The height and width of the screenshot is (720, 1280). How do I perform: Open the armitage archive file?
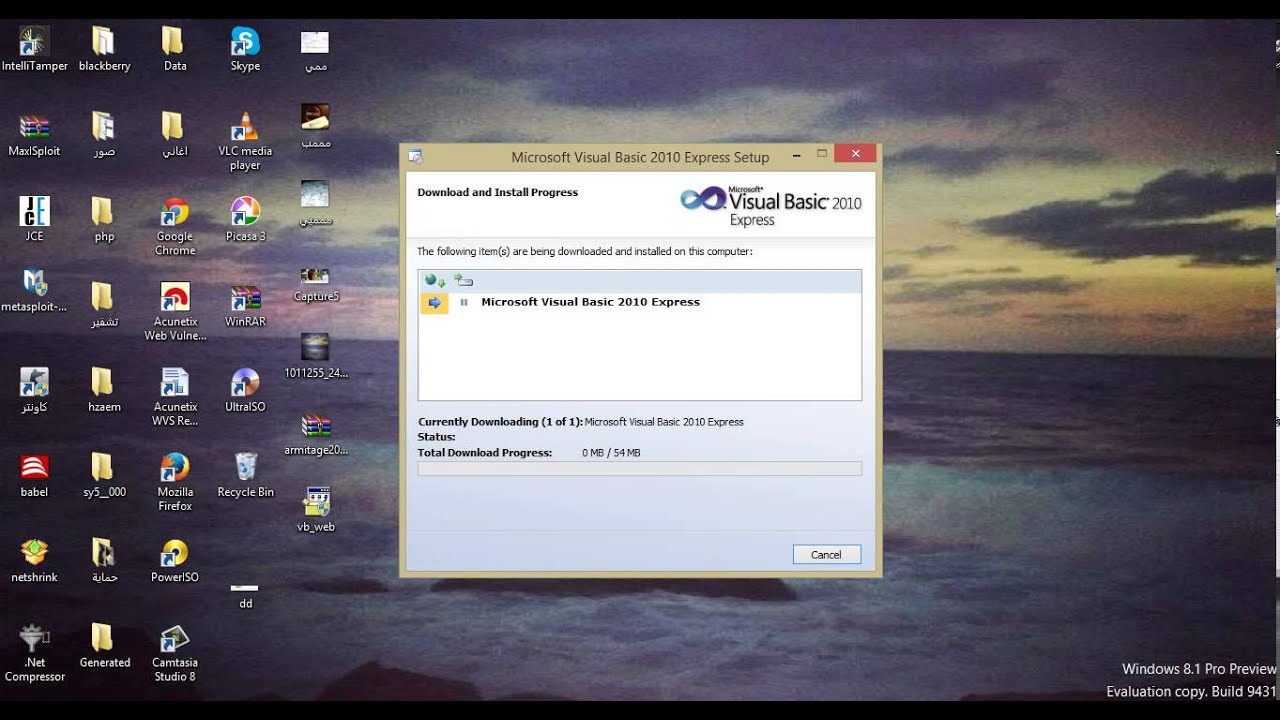coord(315,426)
